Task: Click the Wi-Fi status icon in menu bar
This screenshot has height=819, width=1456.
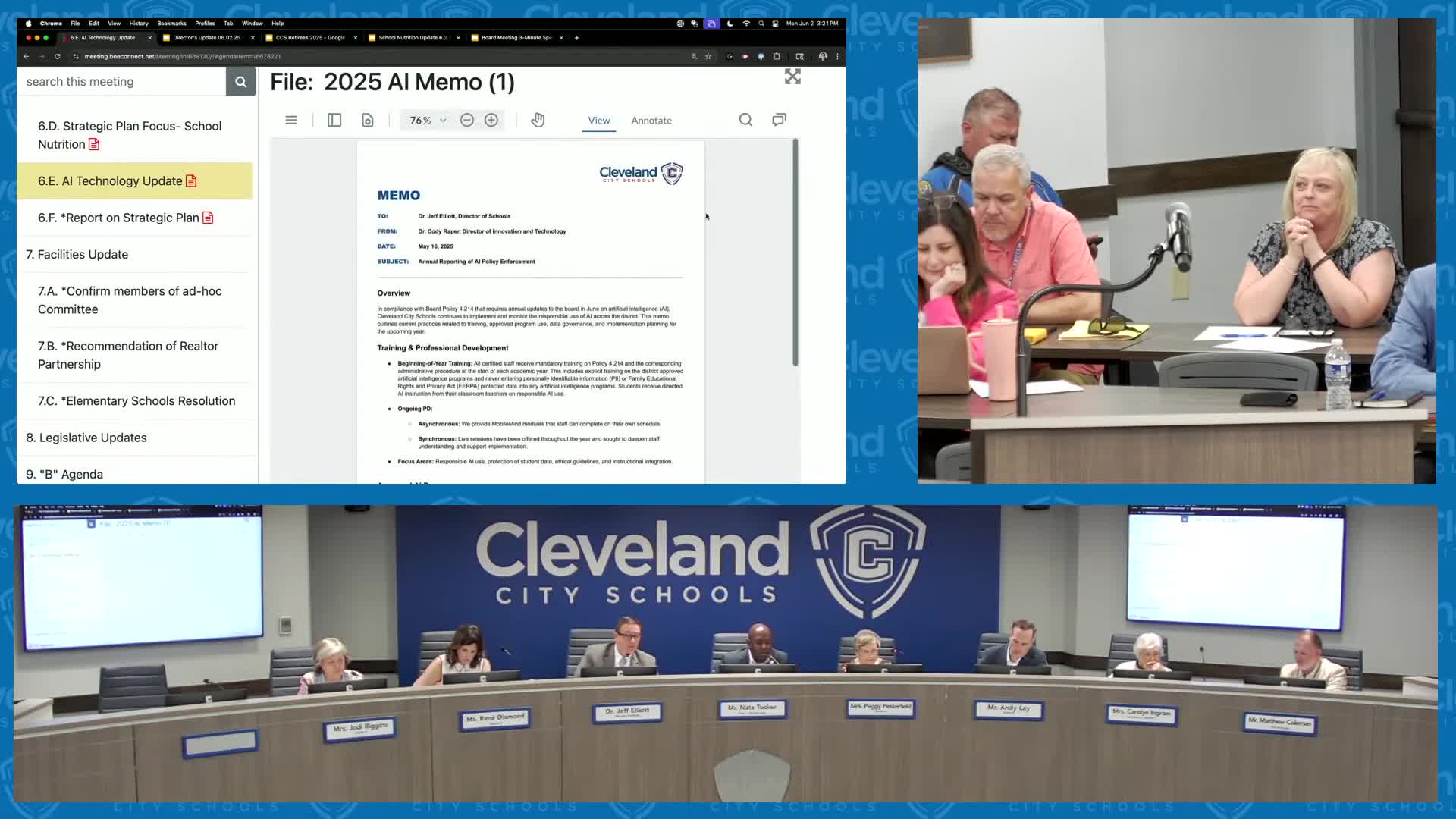Action: (746, 24)
